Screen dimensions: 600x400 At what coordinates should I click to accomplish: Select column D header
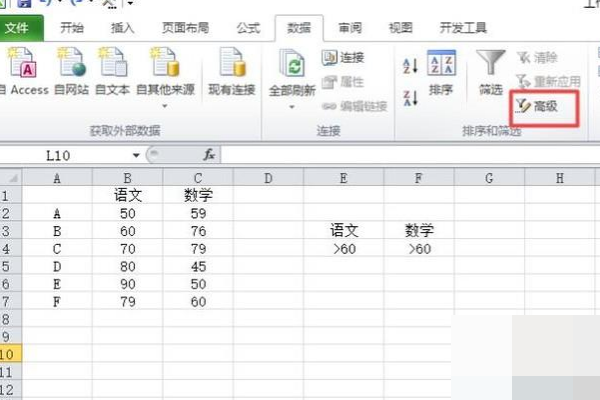[268, 178]
